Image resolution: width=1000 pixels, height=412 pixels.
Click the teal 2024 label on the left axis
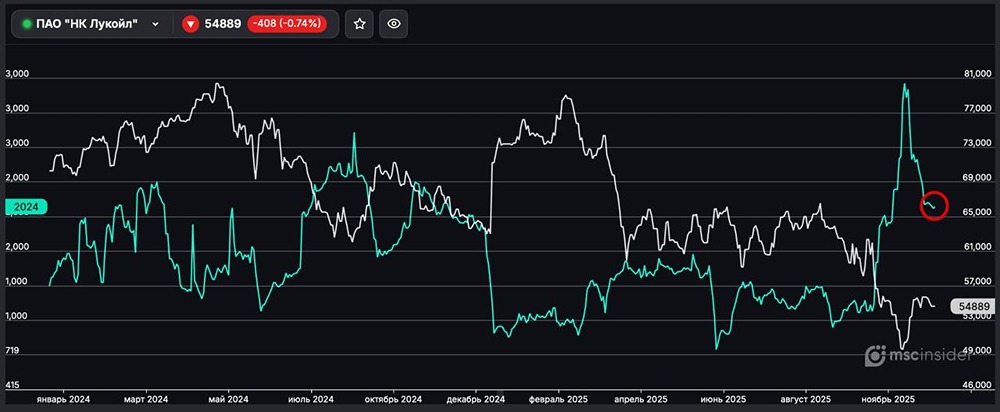26,208
